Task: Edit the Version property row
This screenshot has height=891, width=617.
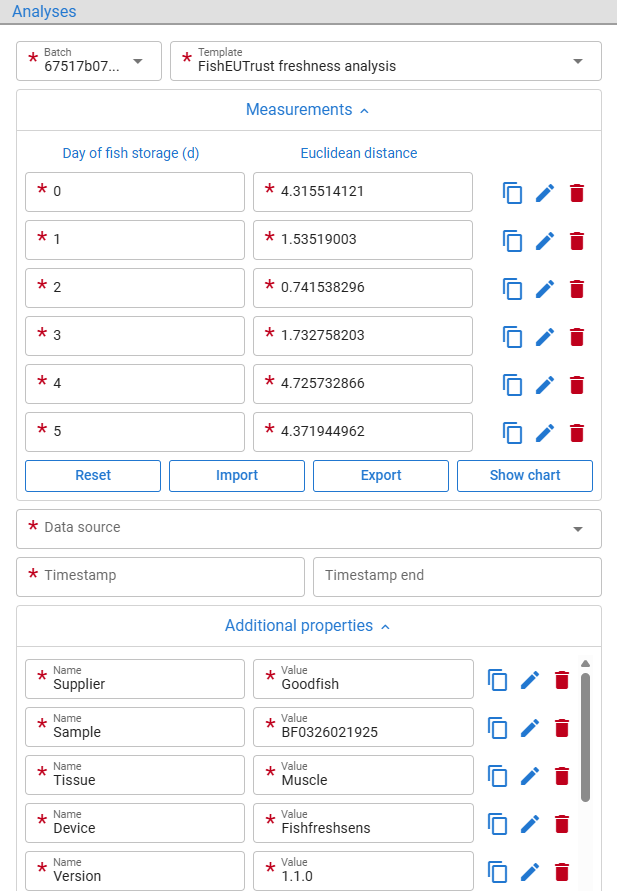Action: (x=530, y=872)
